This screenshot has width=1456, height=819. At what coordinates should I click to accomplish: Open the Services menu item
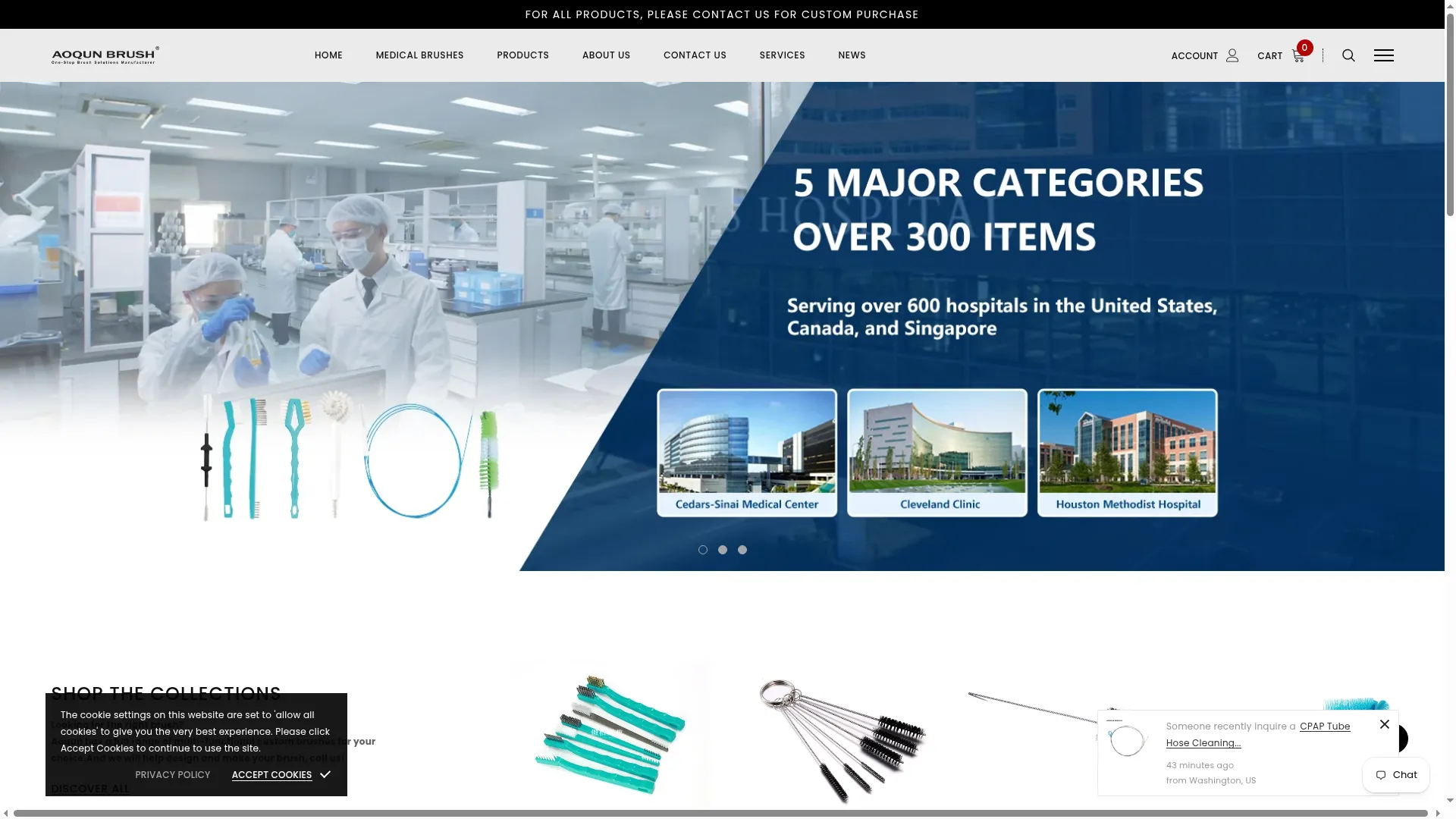(x=782, y=55)
